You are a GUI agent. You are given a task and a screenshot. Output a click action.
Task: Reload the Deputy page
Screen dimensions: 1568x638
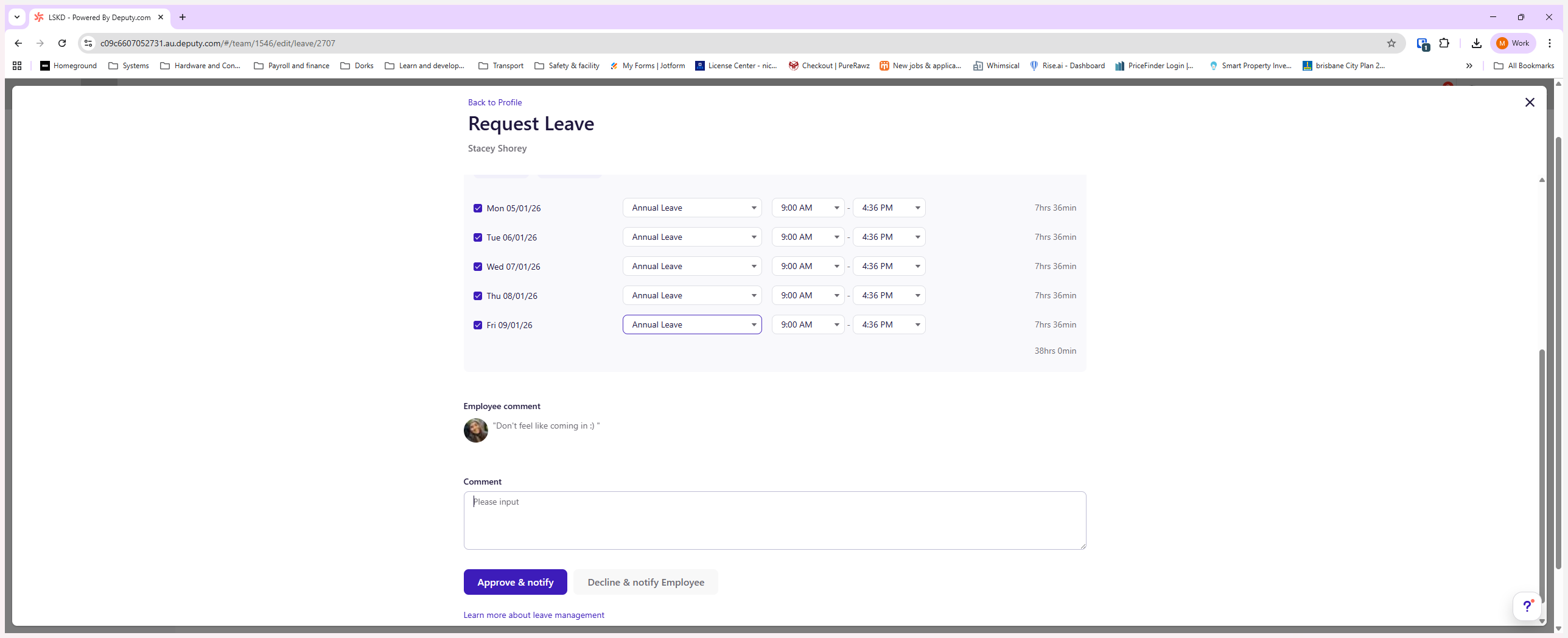pyautogui.click(x=61, y=43)
